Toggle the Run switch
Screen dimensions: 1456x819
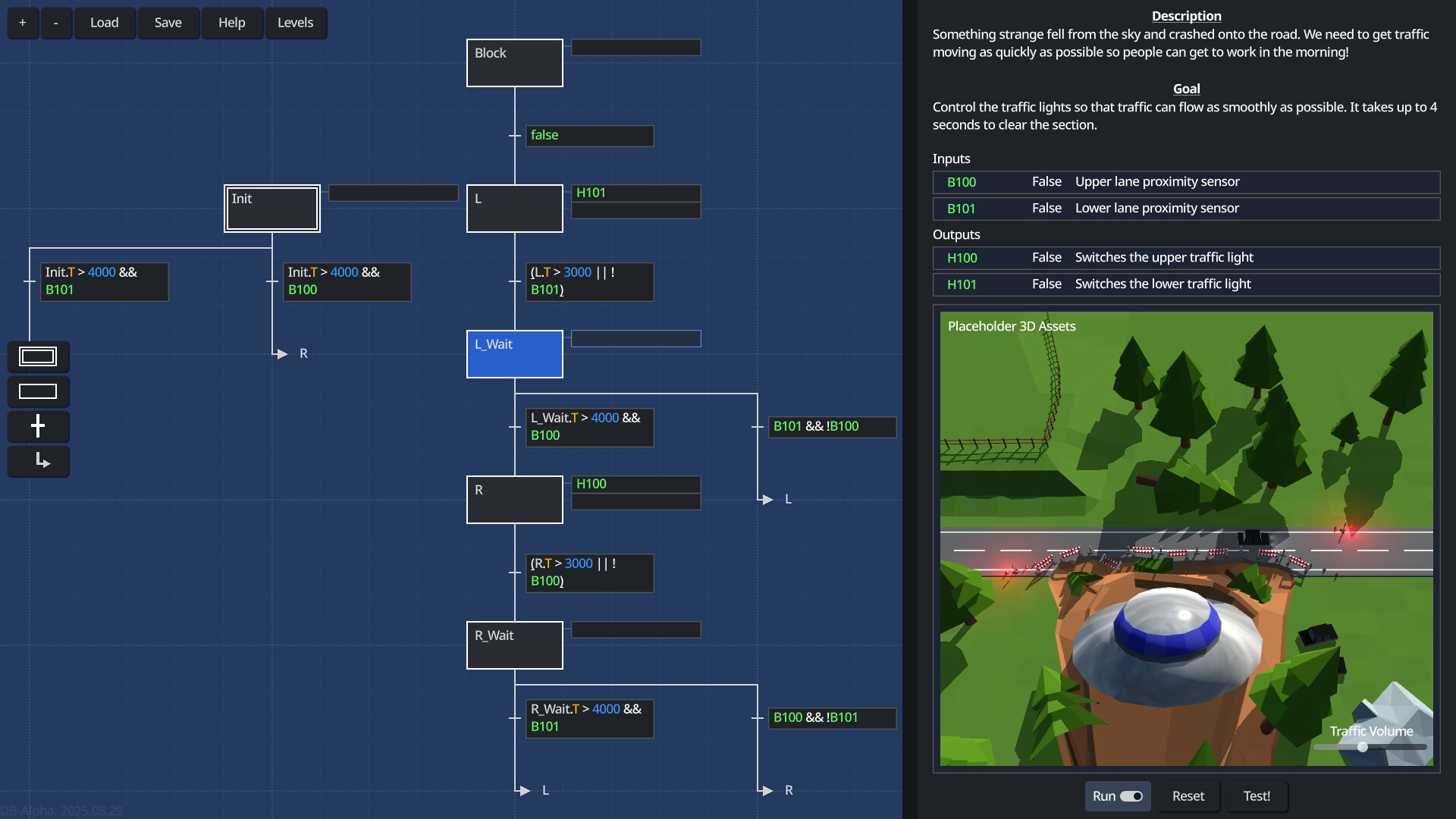pos(1131,796)
